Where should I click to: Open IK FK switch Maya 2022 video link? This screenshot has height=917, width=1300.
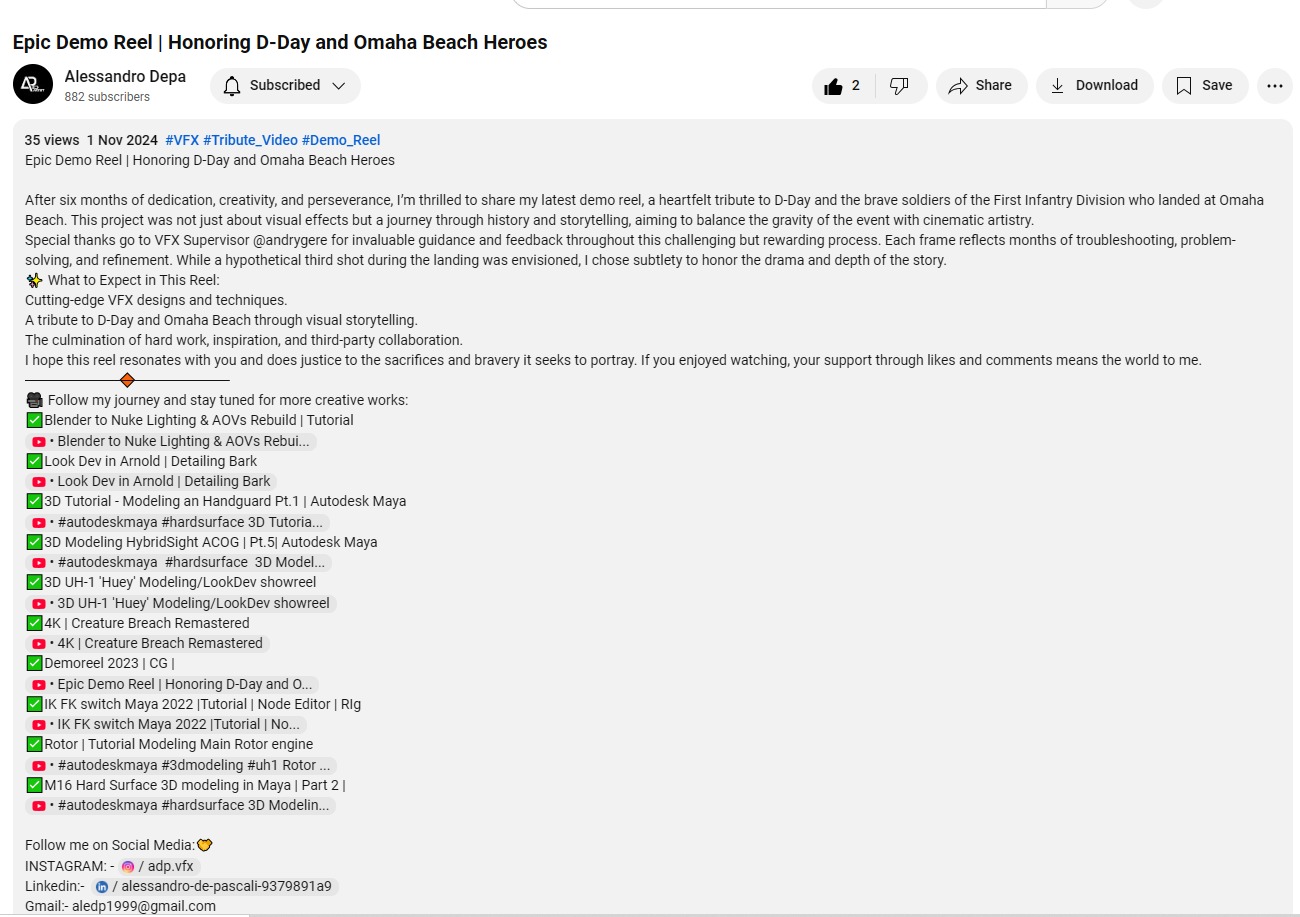166,724
